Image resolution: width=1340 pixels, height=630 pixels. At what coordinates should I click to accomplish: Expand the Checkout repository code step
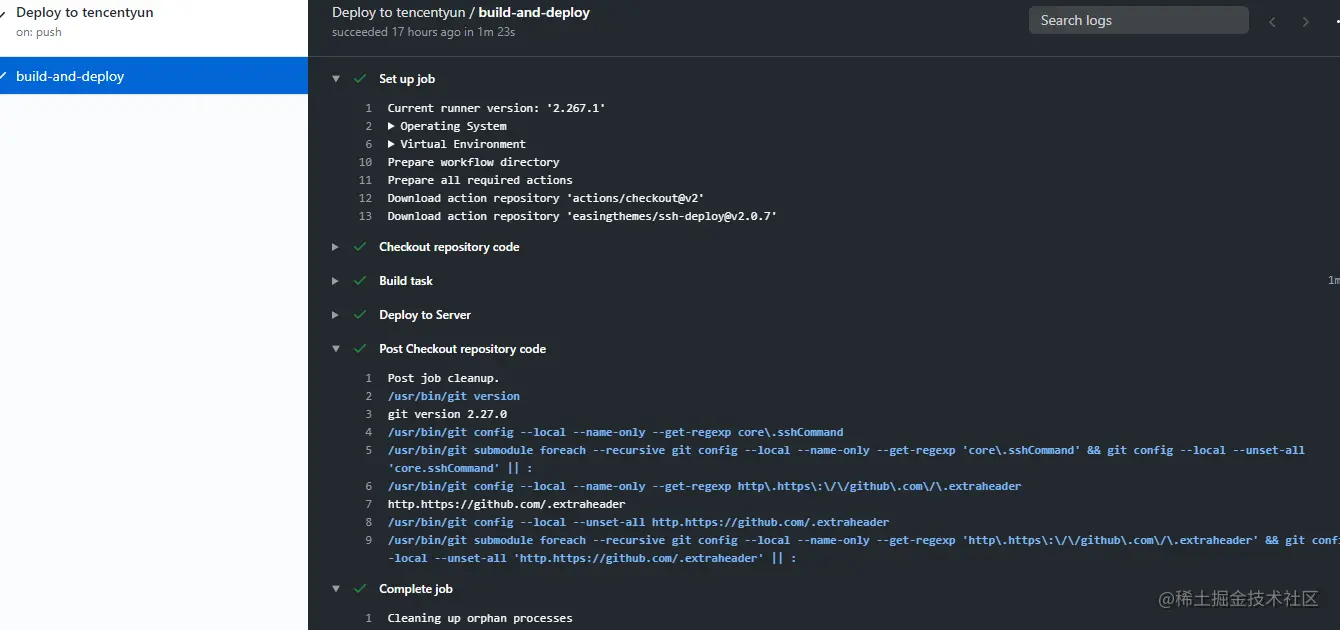tap(336, 247)
